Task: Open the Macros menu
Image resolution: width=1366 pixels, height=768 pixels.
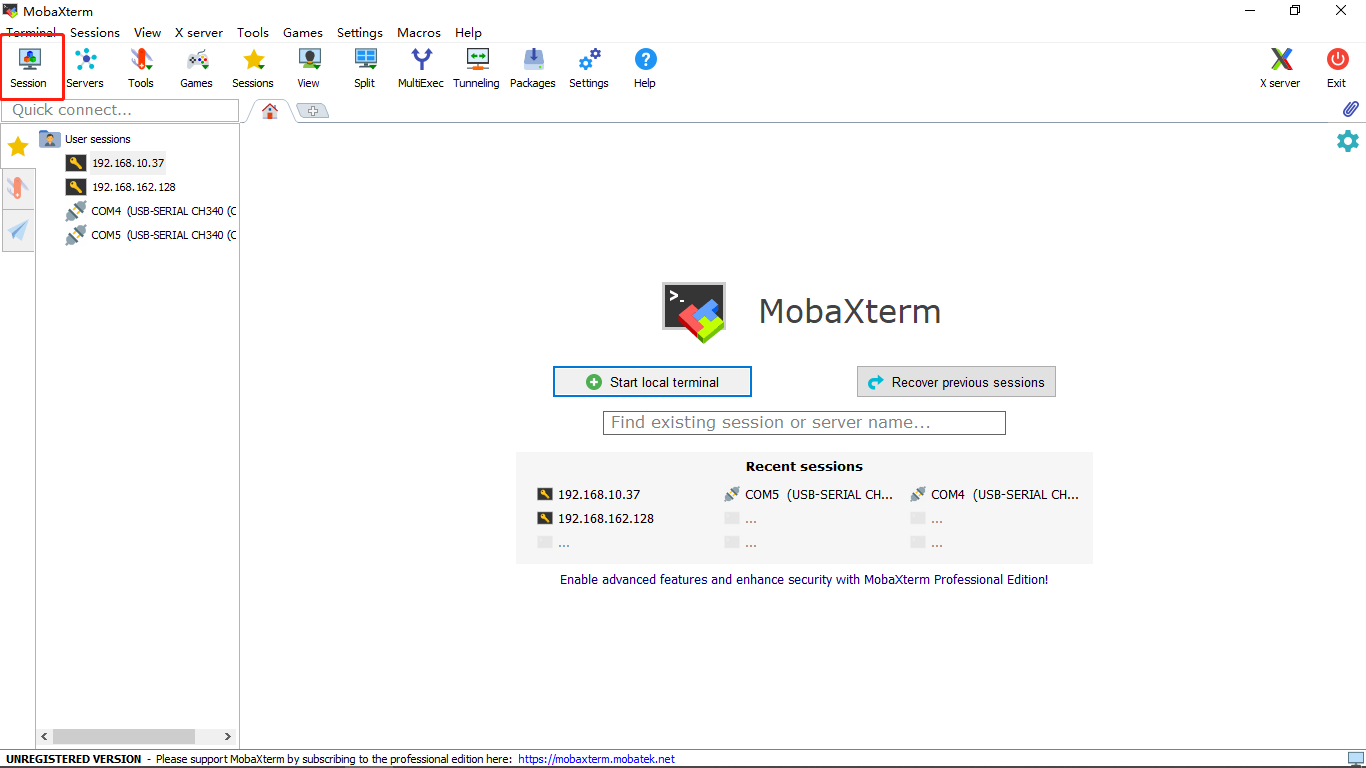Action: click(419, 33)
